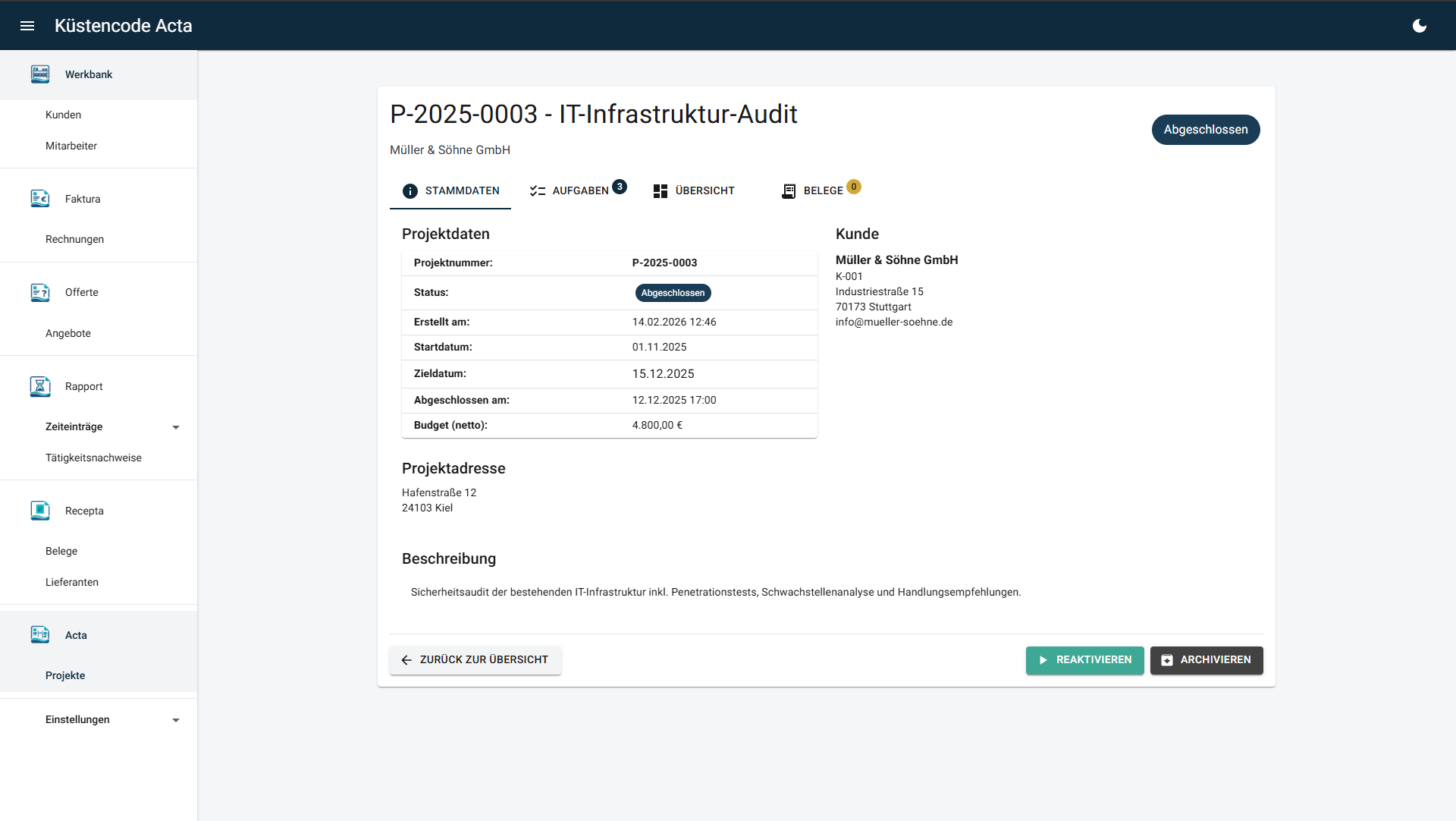Click Zurück zur Übersicht
This screenshot has width=1456, height=821.
click(475, 659)
